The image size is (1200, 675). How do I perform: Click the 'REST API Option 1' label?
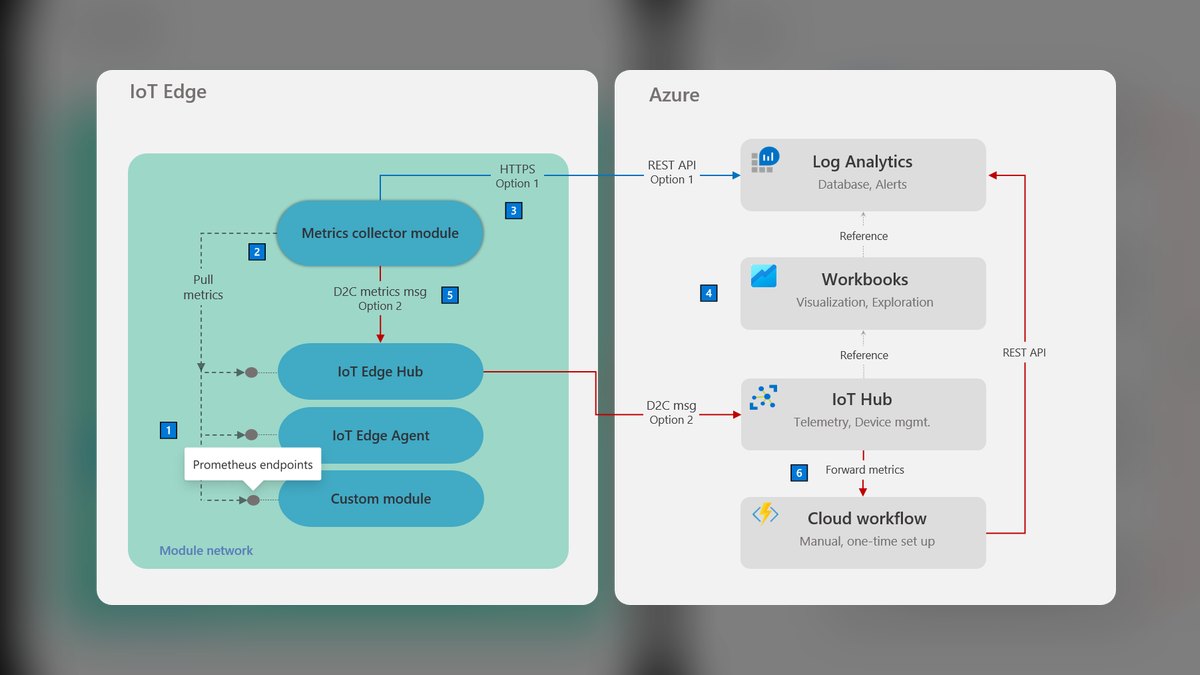pyautogui.click(x=671, y=172)
